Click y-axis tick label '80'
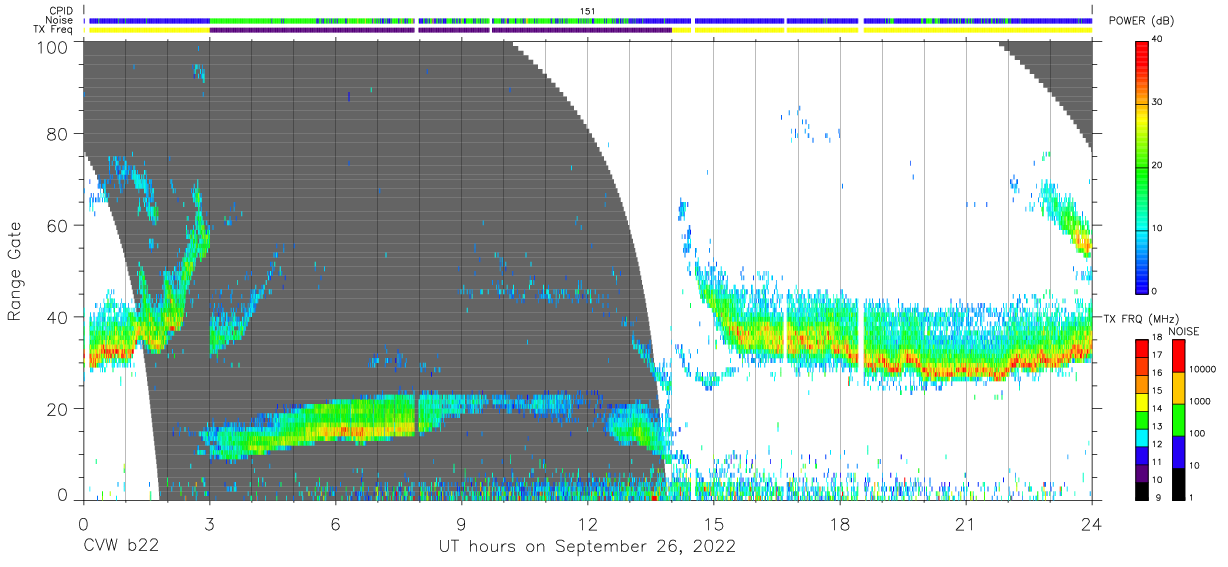The height and width of the screenshot is (567, 1228). (x=58, y=134)
